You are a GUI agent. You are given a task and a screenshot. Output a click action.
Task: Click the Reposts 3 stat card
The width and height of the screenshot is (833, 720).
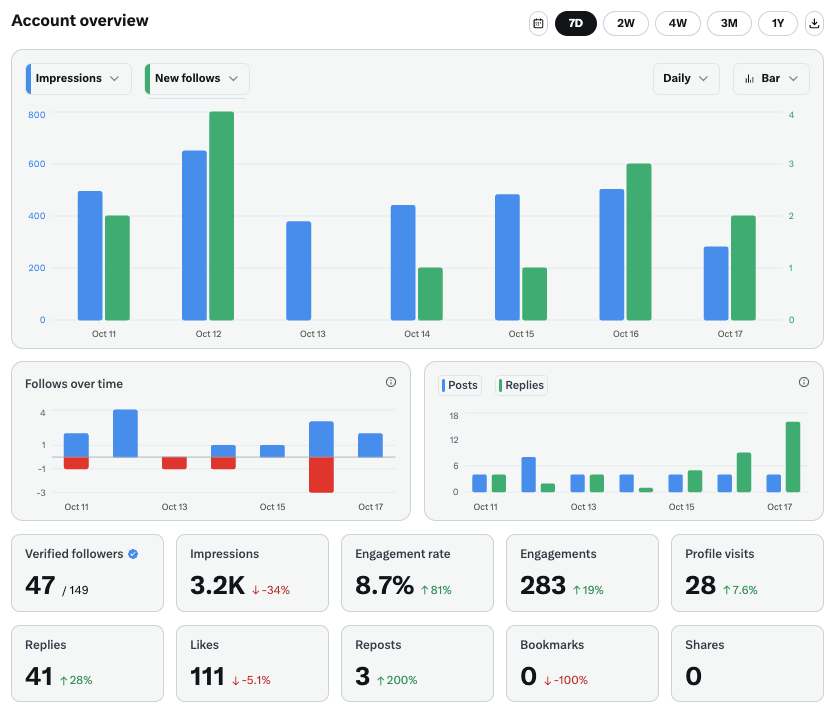pyautogui.click(x=417, y=663)
